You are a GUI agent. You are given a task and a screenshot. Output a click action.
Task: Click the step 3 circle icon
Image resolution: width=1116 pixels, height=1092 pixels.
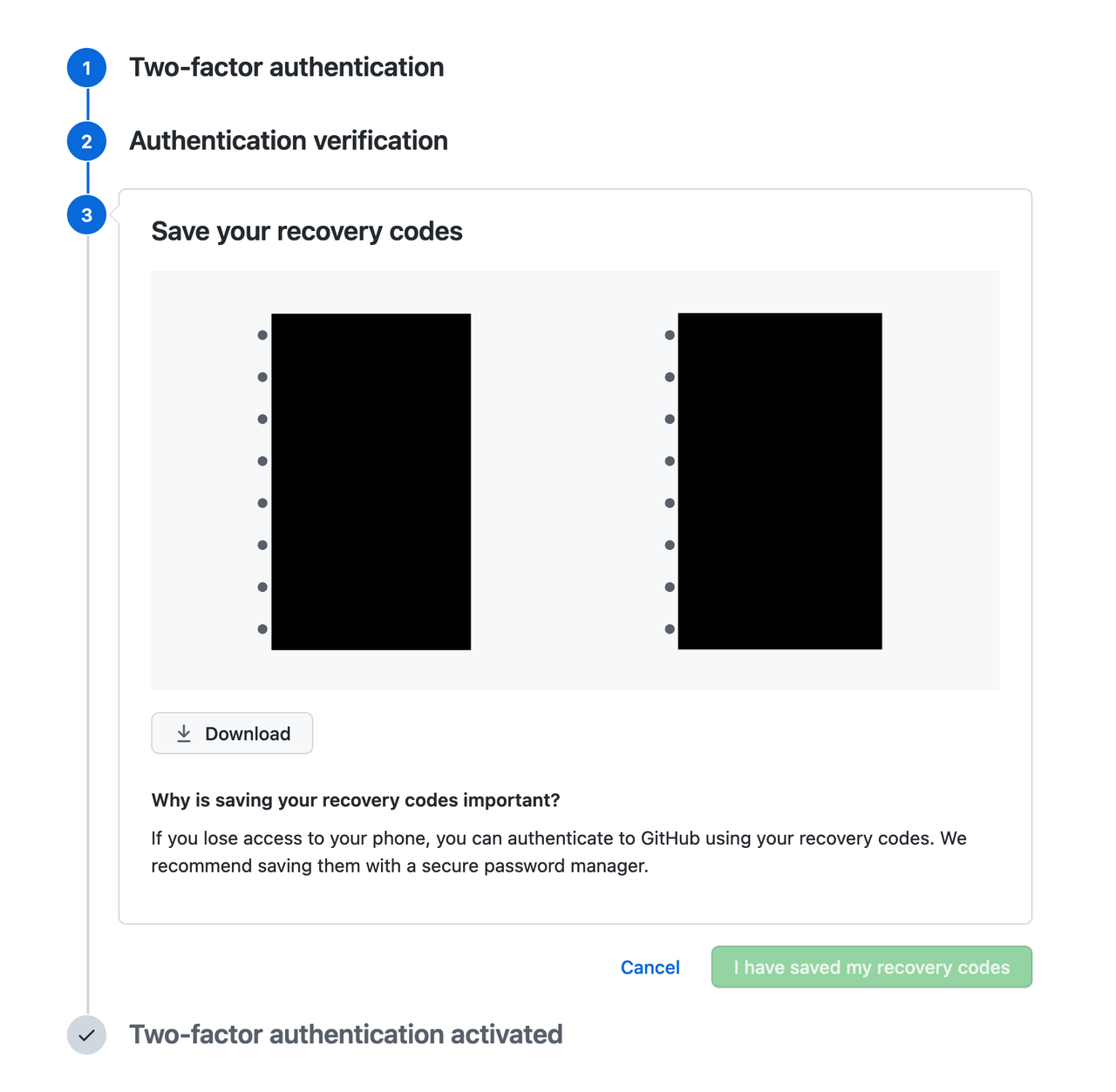pyautogui.click(x=86, y=214)
